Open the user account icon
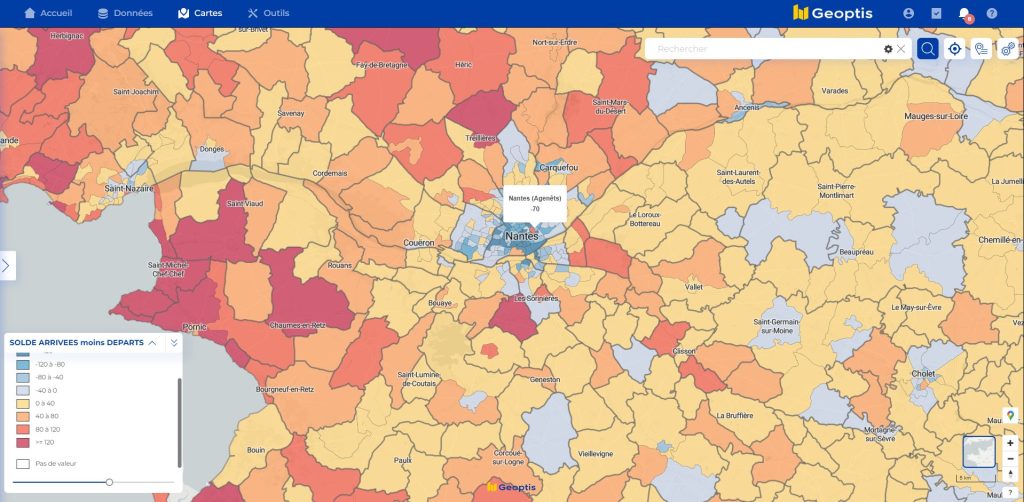 click(909, 14)
